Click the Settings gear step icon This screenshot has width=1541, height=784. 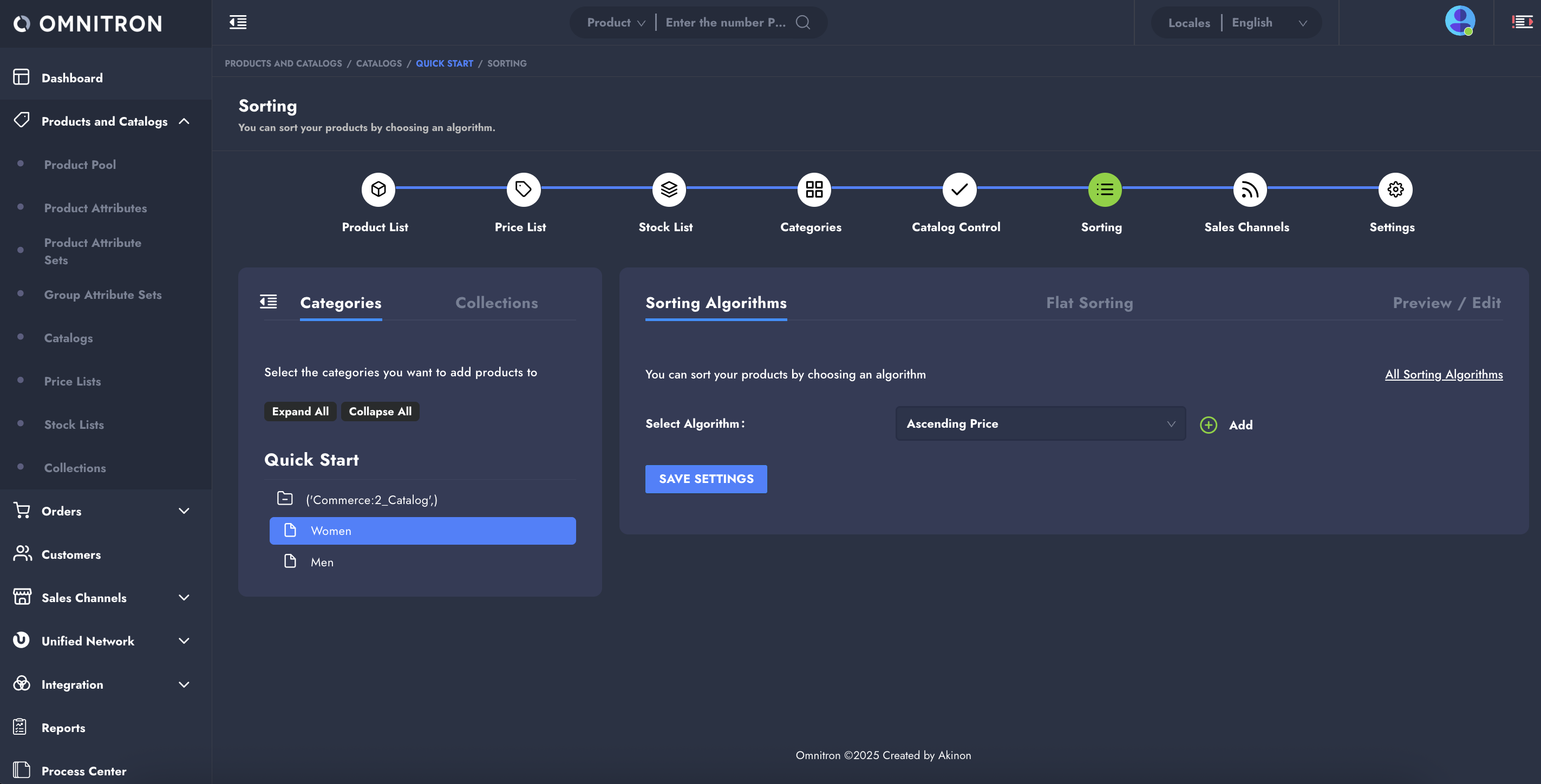[x=1395, y=190]
